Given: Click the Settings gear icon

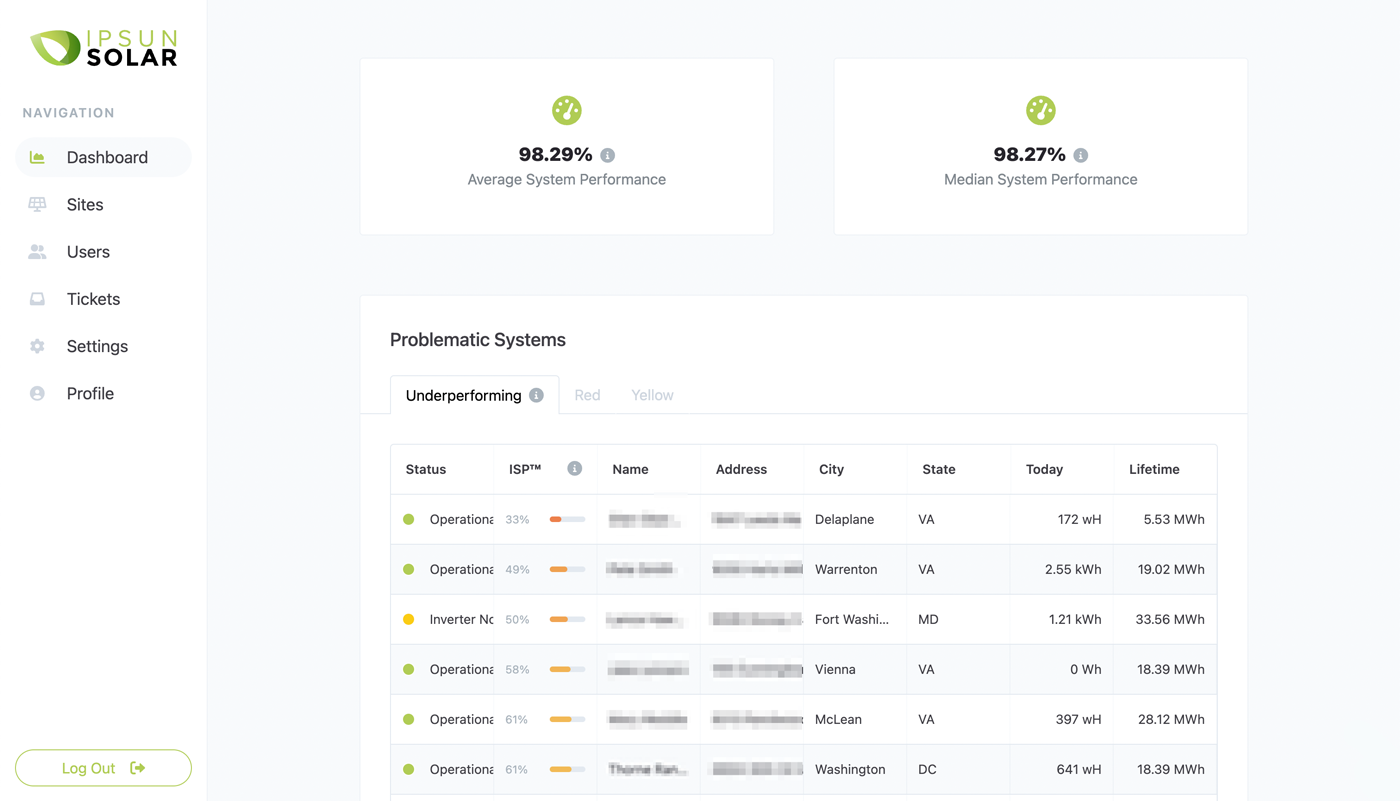Looking at the screenshot, I should click(x=38, y=346).
